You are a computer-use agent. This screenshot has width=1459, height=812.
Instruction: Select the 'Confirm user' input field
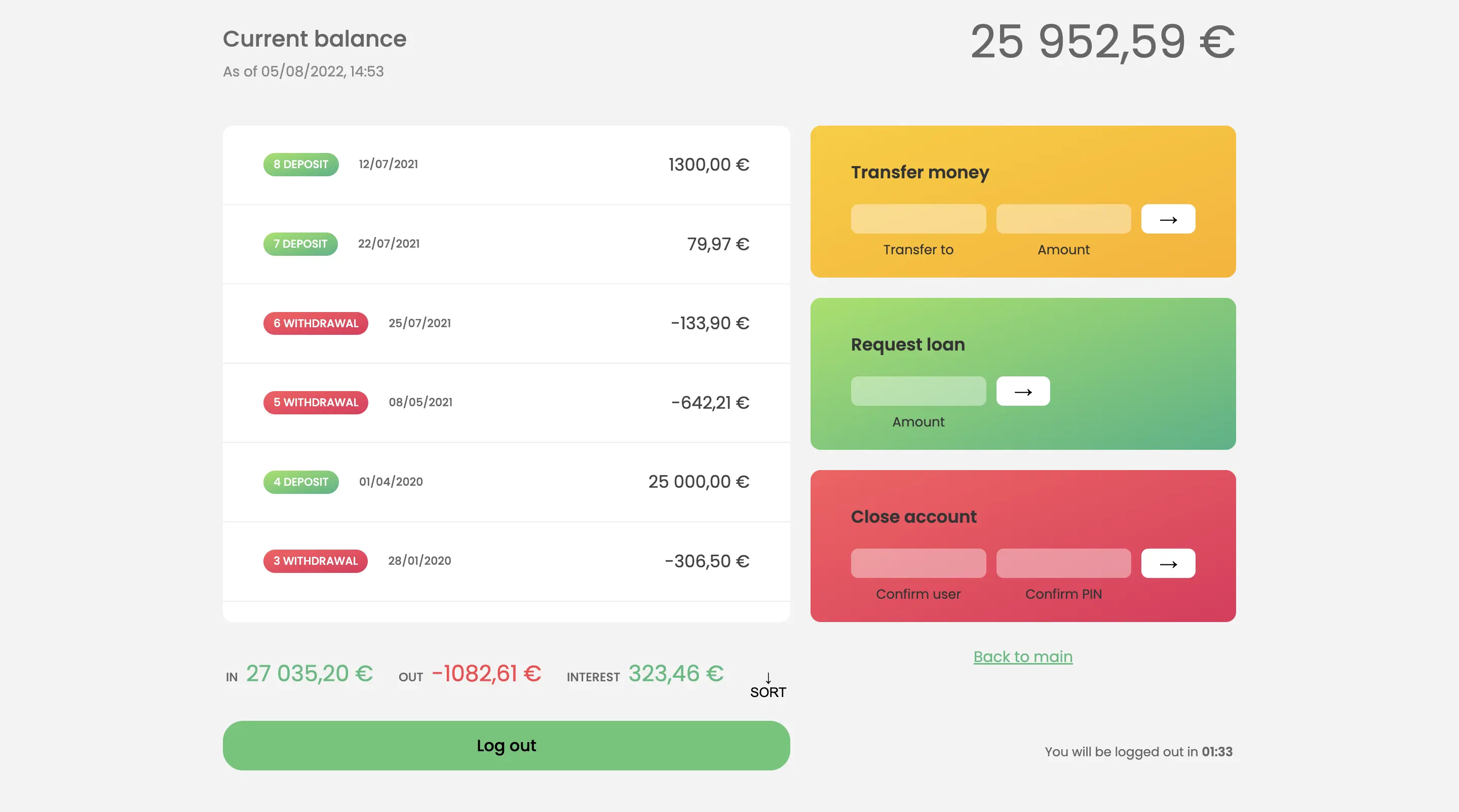pyautogui.click(x=918, y=563)
